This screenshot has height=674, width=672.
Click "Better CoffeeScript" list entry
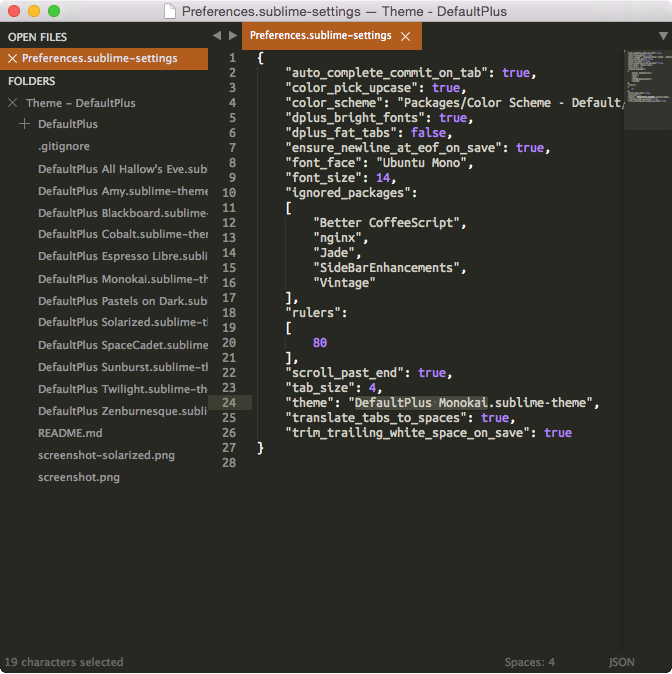(387, 223)
